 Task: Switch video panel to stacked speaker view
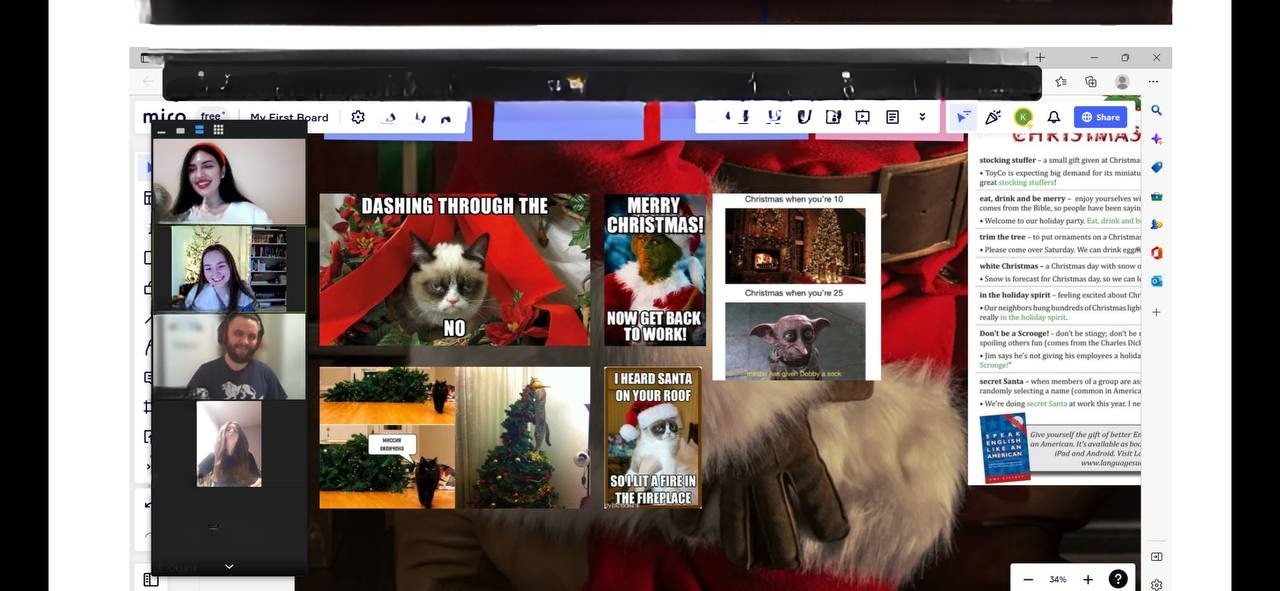click(x=199, y=130)
